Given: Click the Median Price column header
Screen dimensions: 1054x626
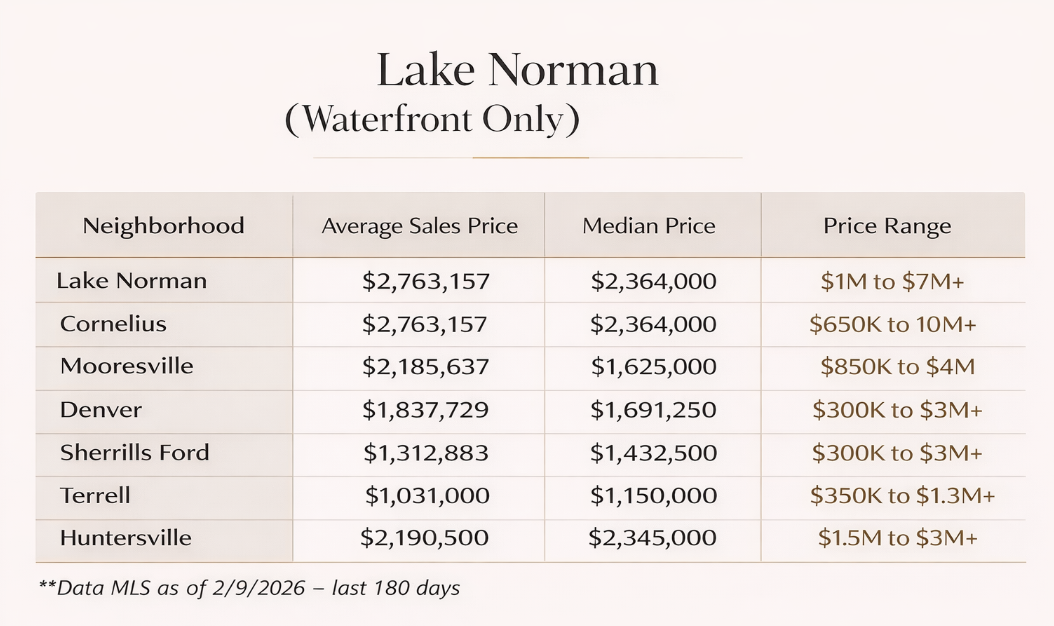Looking at the screenshot, I should click(x=649, y=227).
